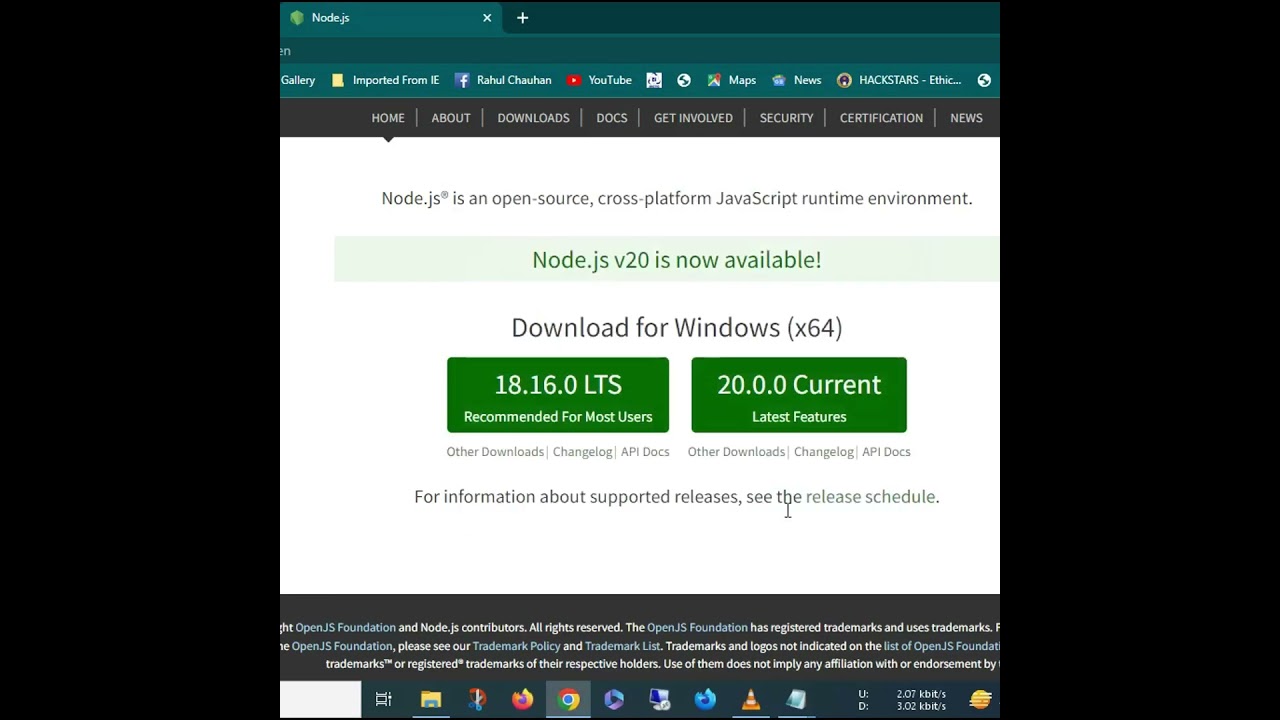Screen dimensions: 1280x720
Task: Open the ABOUT page
Action: [x=451, y=118]
